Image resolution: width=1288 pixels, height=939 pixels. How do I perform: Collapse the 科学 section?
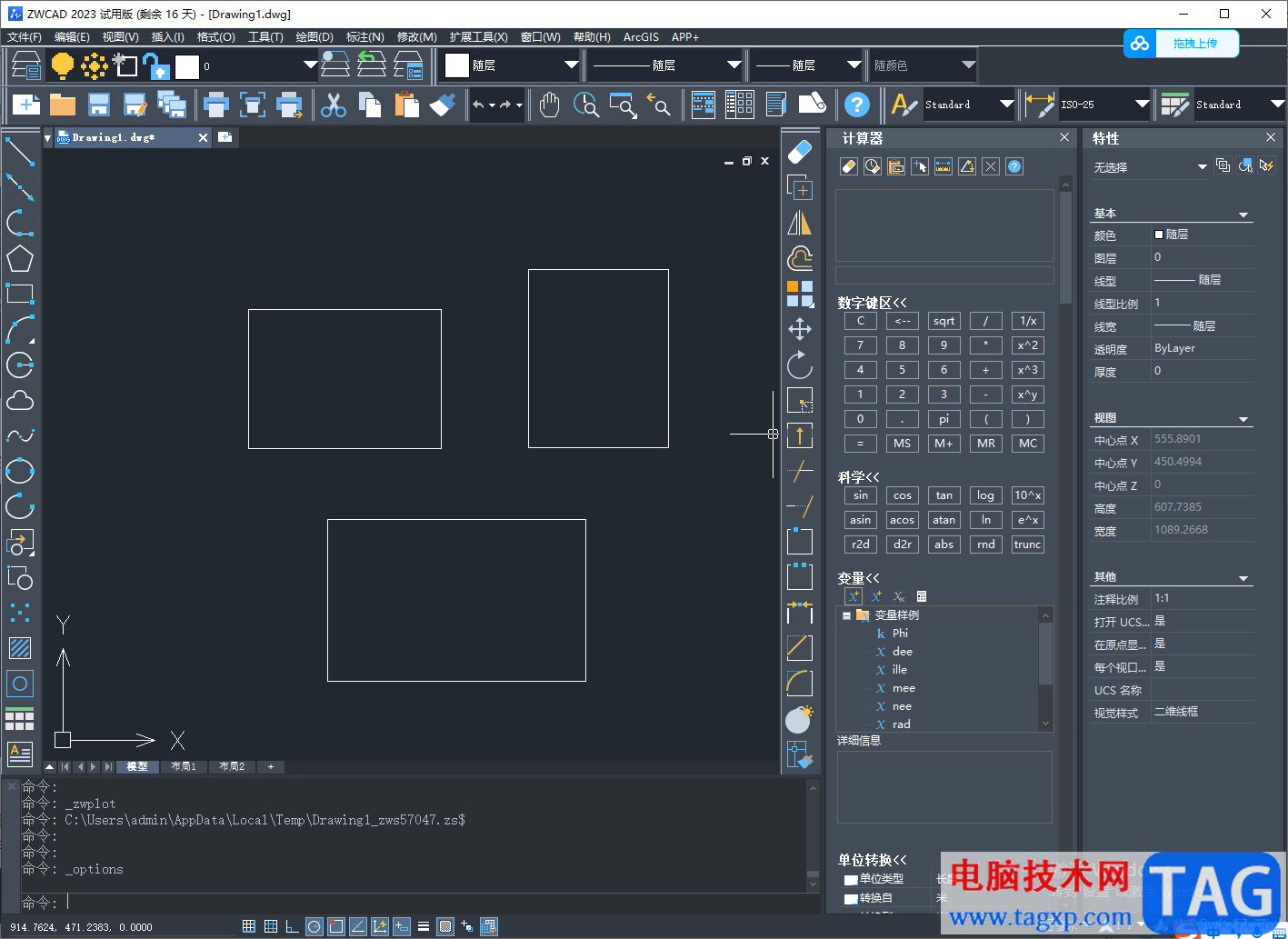pos(859,477)
